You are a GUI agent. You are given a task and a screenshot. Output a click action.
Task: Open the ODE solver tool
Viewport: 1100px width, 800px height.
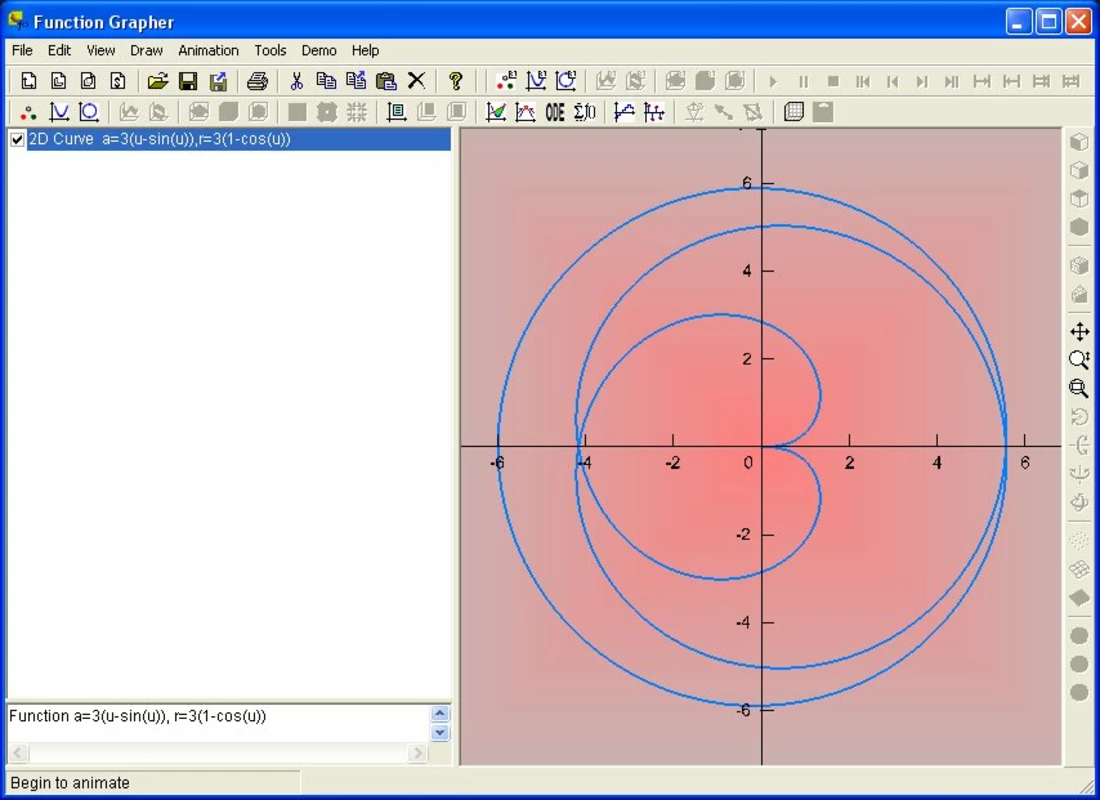click(x=555, y=112)
